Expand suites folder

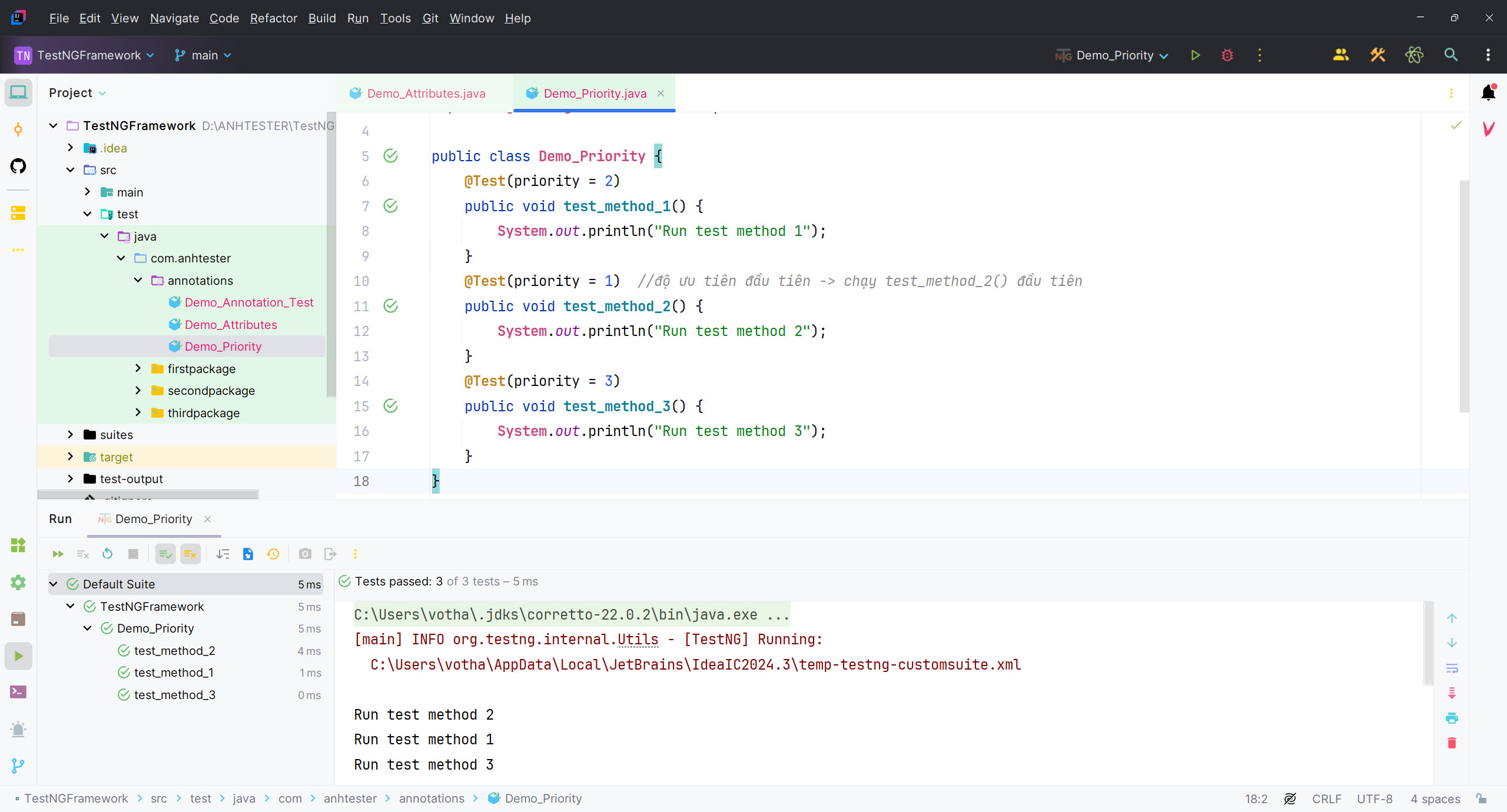coord(70,435)
